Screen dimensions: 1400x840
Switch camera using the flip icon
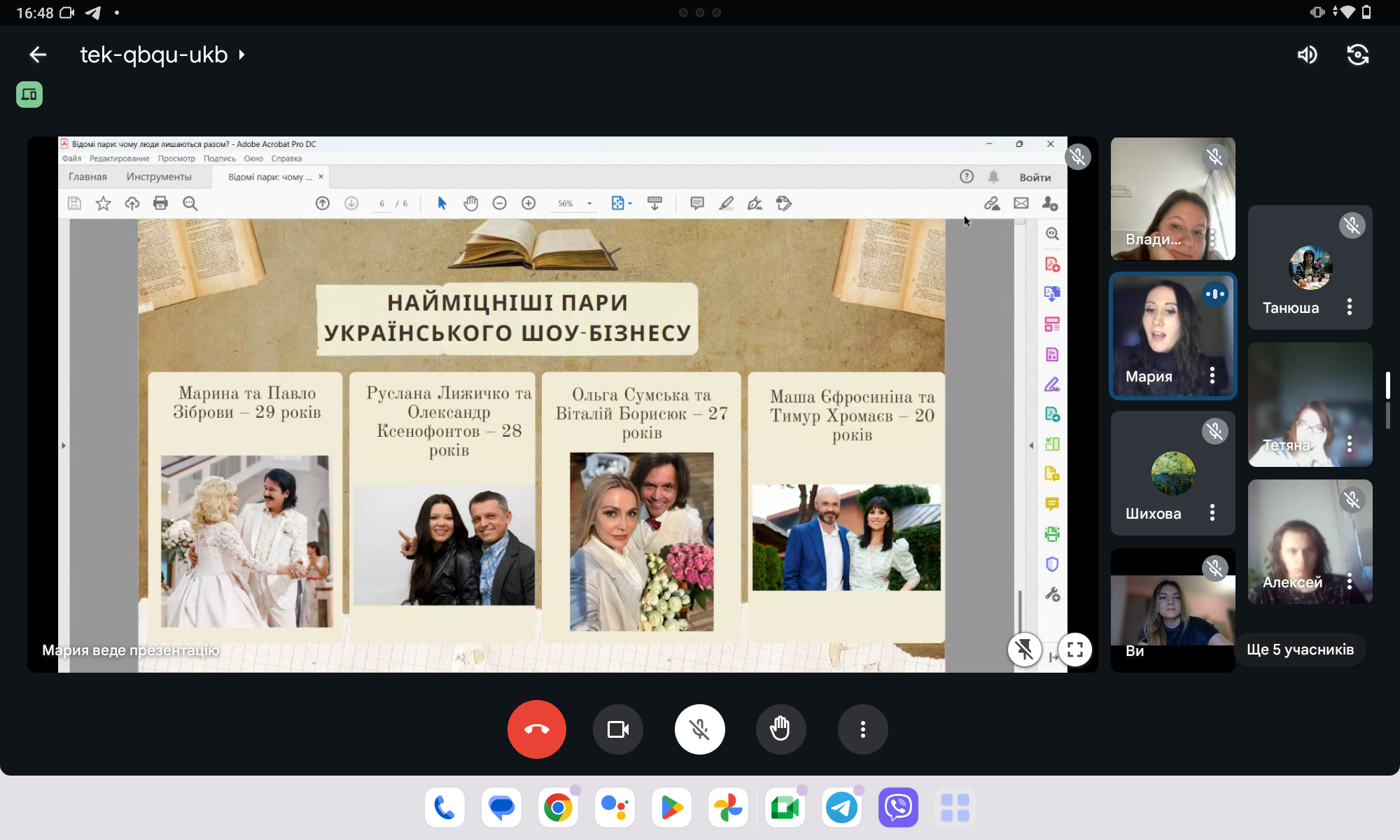pyautogui.click(x=1357, y=55)
